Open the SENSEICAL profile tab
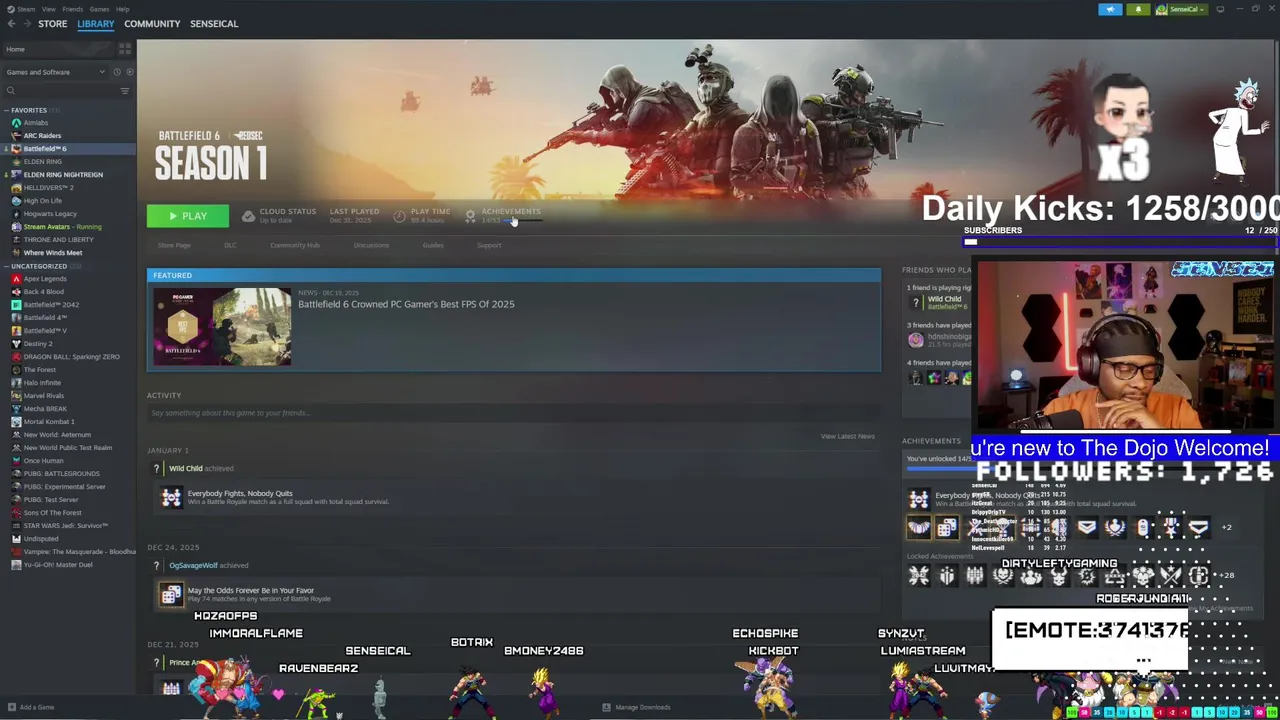Image resolution: width=1280 pixels, height=720 pixels. tap(214, 23)
